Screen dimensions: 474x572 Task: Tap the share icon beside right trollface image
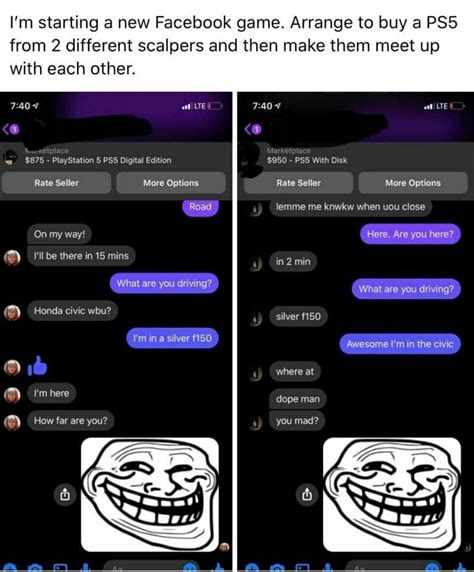pyautogui.click(x=307, y=495)
